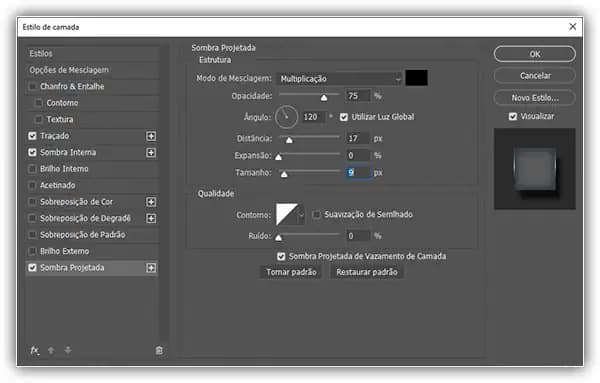Select the Sombra Interna effect row
The image size is (600, 383).
coord(93,152)
